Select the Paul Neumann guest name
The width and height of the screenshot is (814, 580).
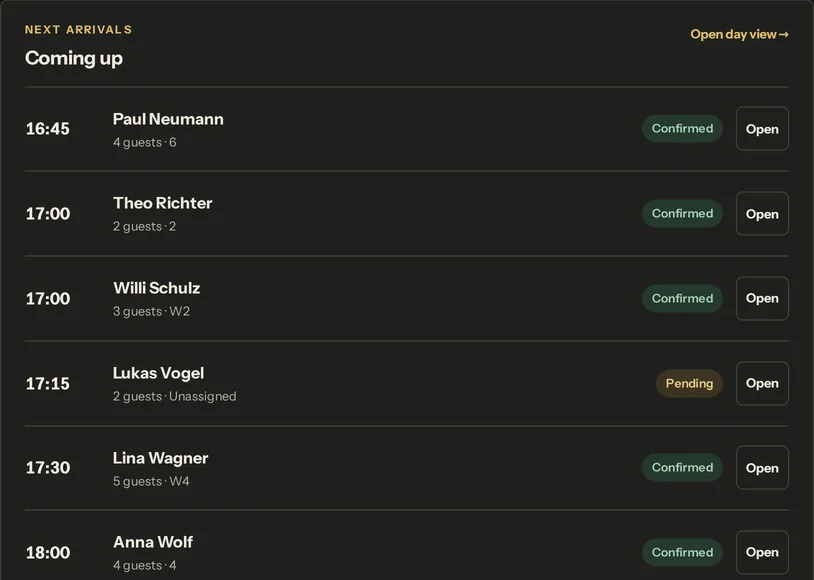pos(168,119)
